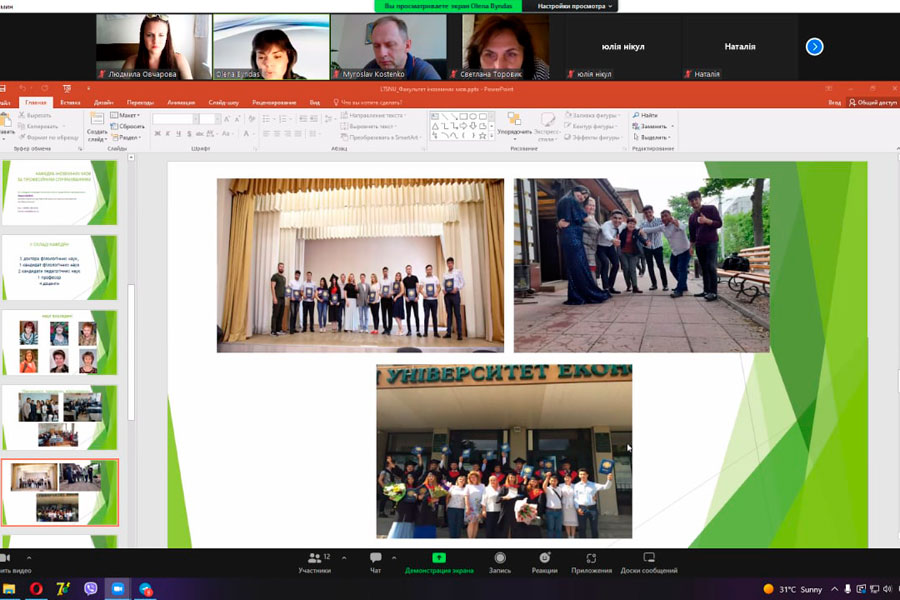This screenshot has width=900, height=600.
Task: Open the Выделить select dropdown
Action: (654, 137)
